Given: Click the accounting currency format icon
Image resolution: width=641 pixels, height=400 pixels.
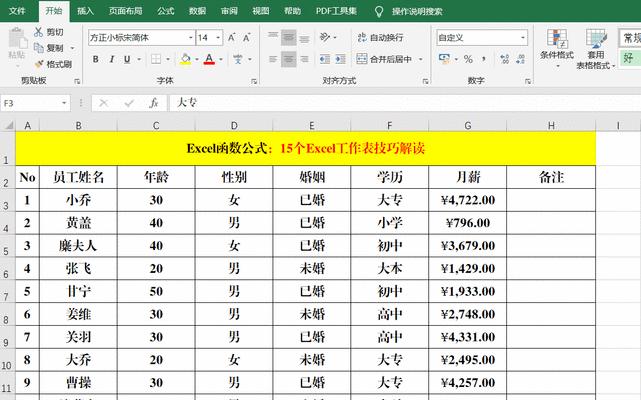Looking at the screenshot, I should coord(444,59).
